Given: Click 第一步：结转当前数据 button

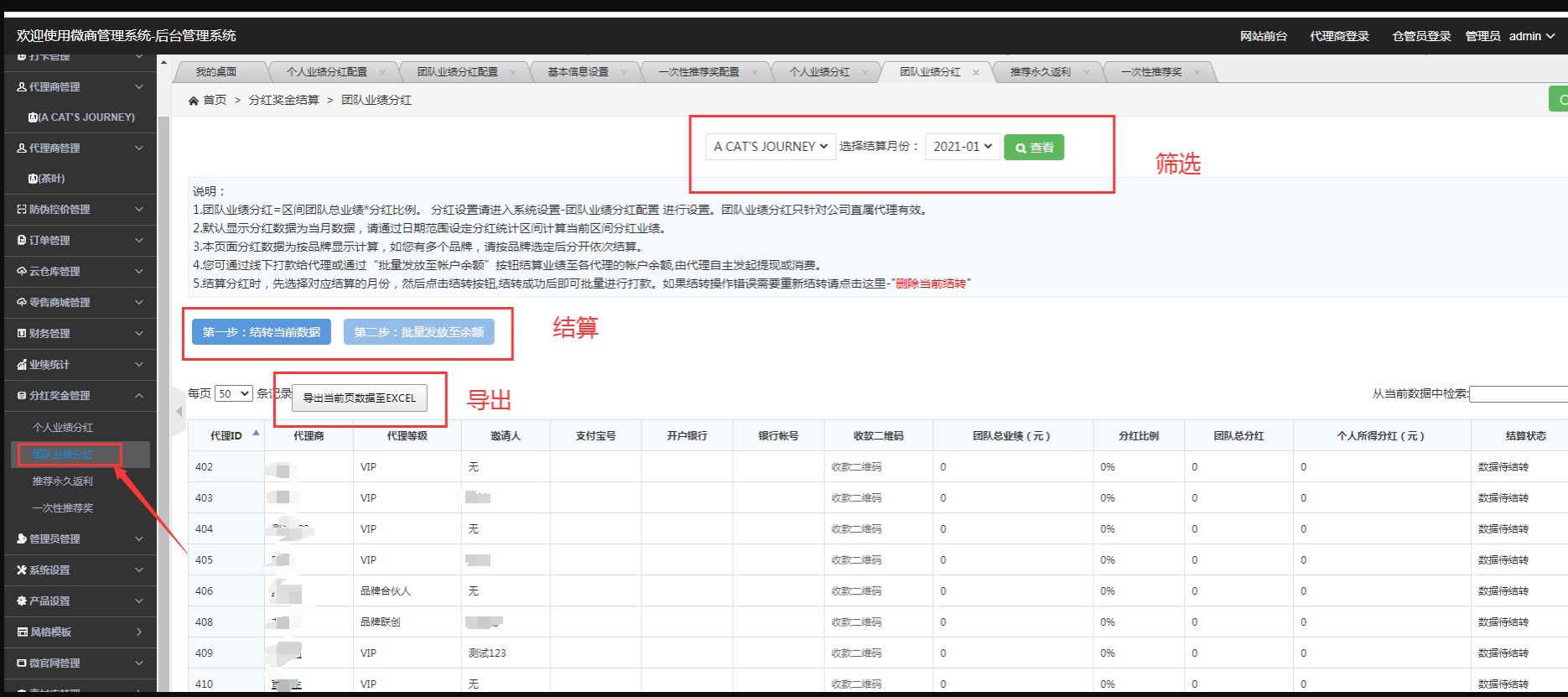Looking at the screenshot, I should 262,332.
